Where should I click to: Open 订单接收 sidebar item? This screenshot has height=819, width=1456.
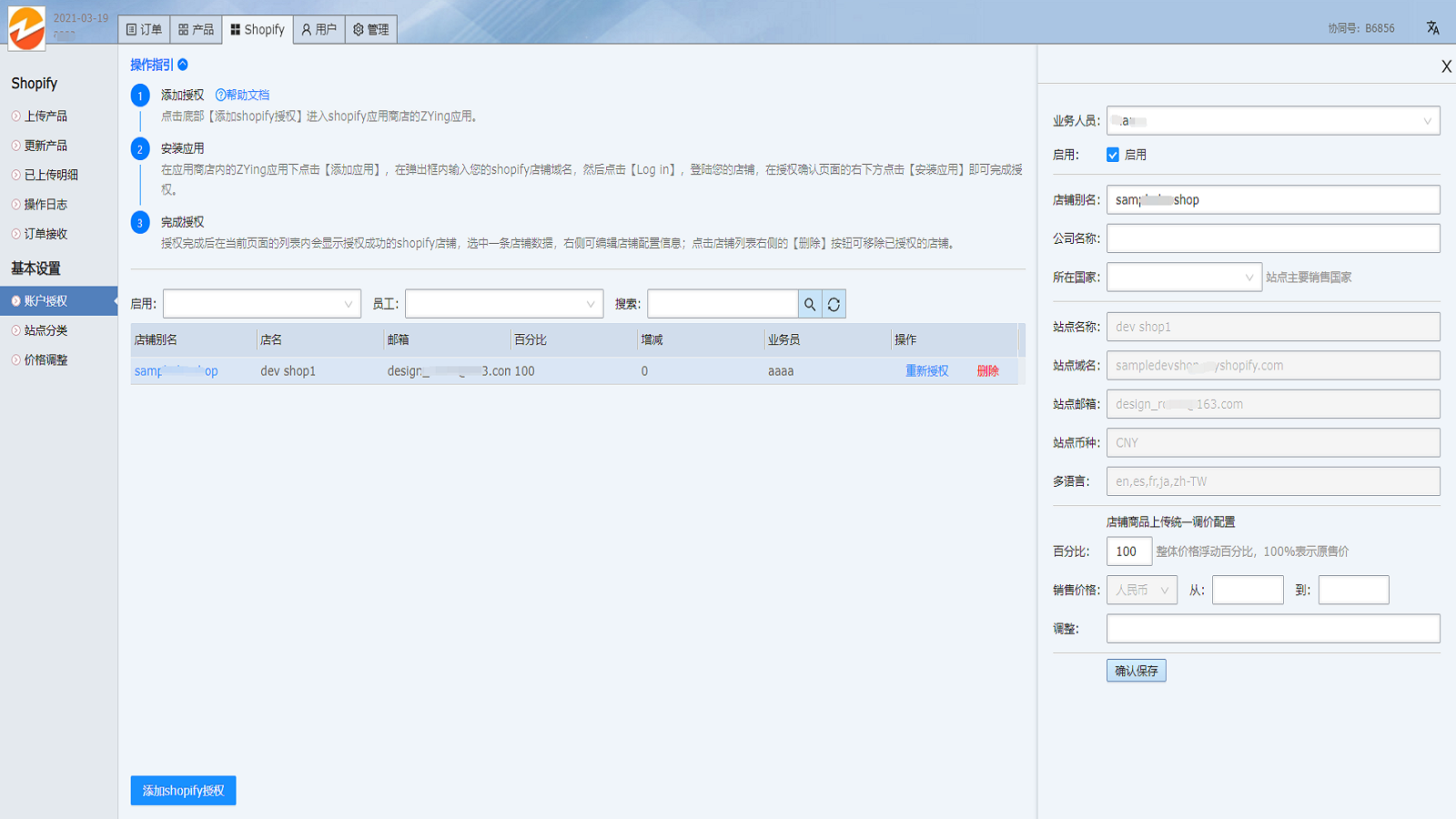[x=45, y=234]
